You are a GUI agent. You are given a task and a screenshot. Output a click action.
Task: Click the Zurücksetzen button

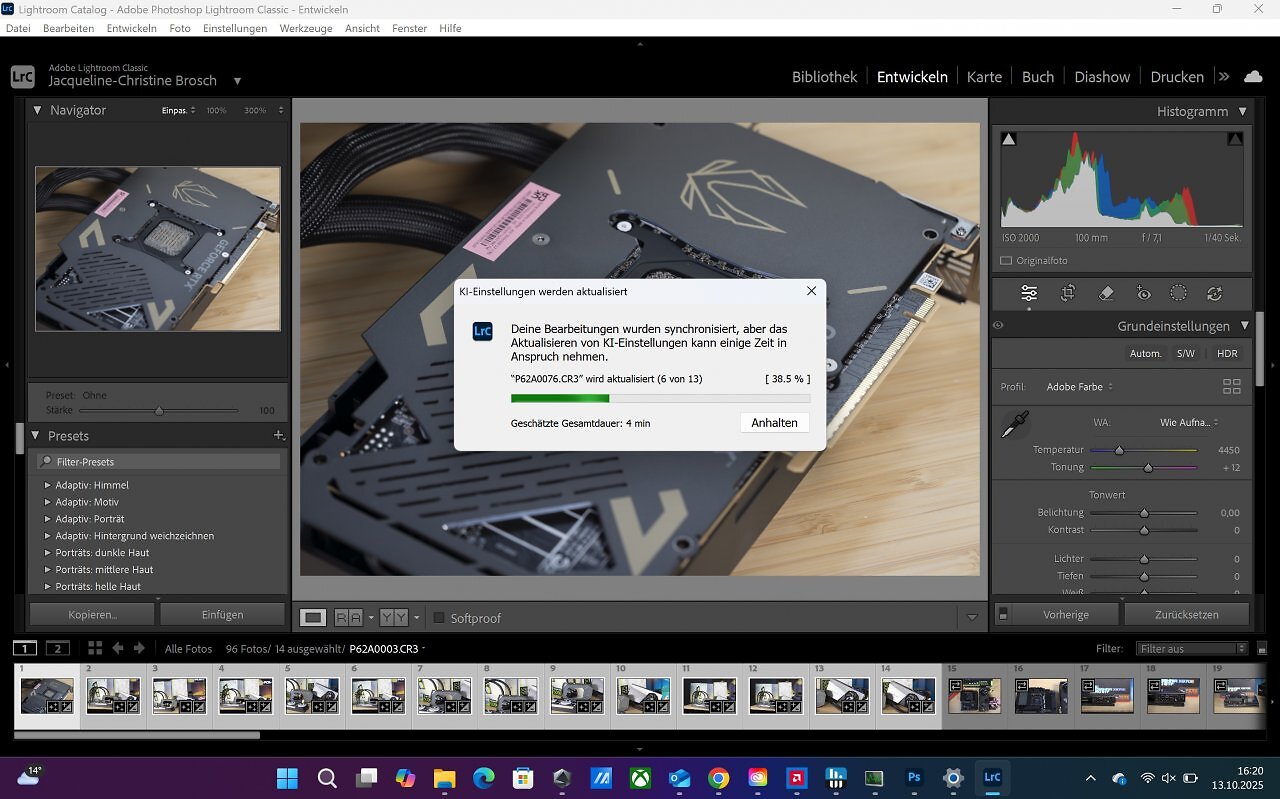click(1186, 614)
